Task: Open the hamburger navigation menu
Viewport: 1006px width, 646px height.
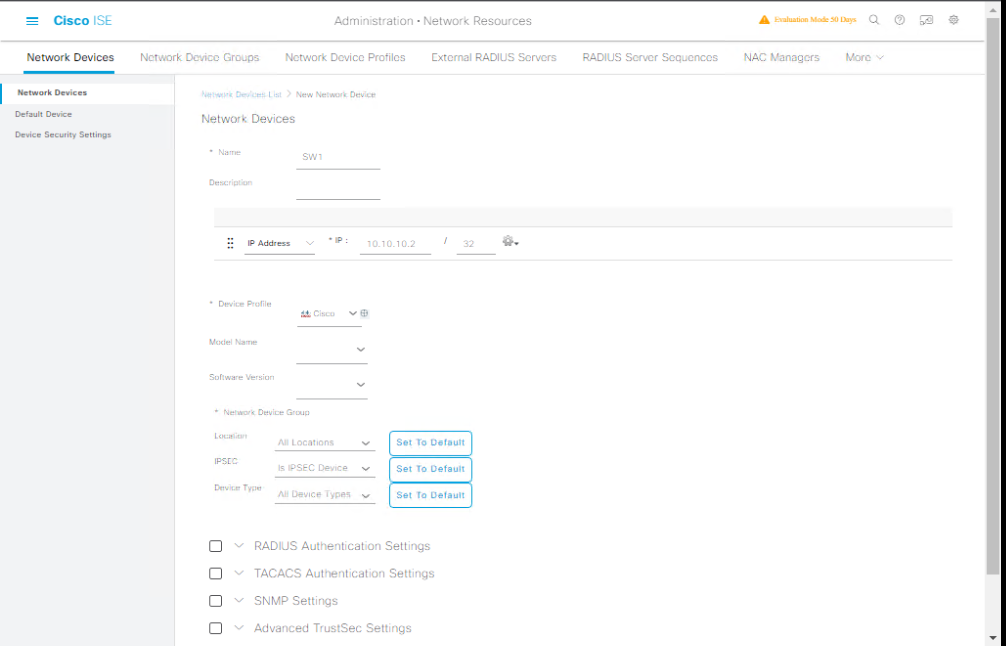Action: [32, 21]
